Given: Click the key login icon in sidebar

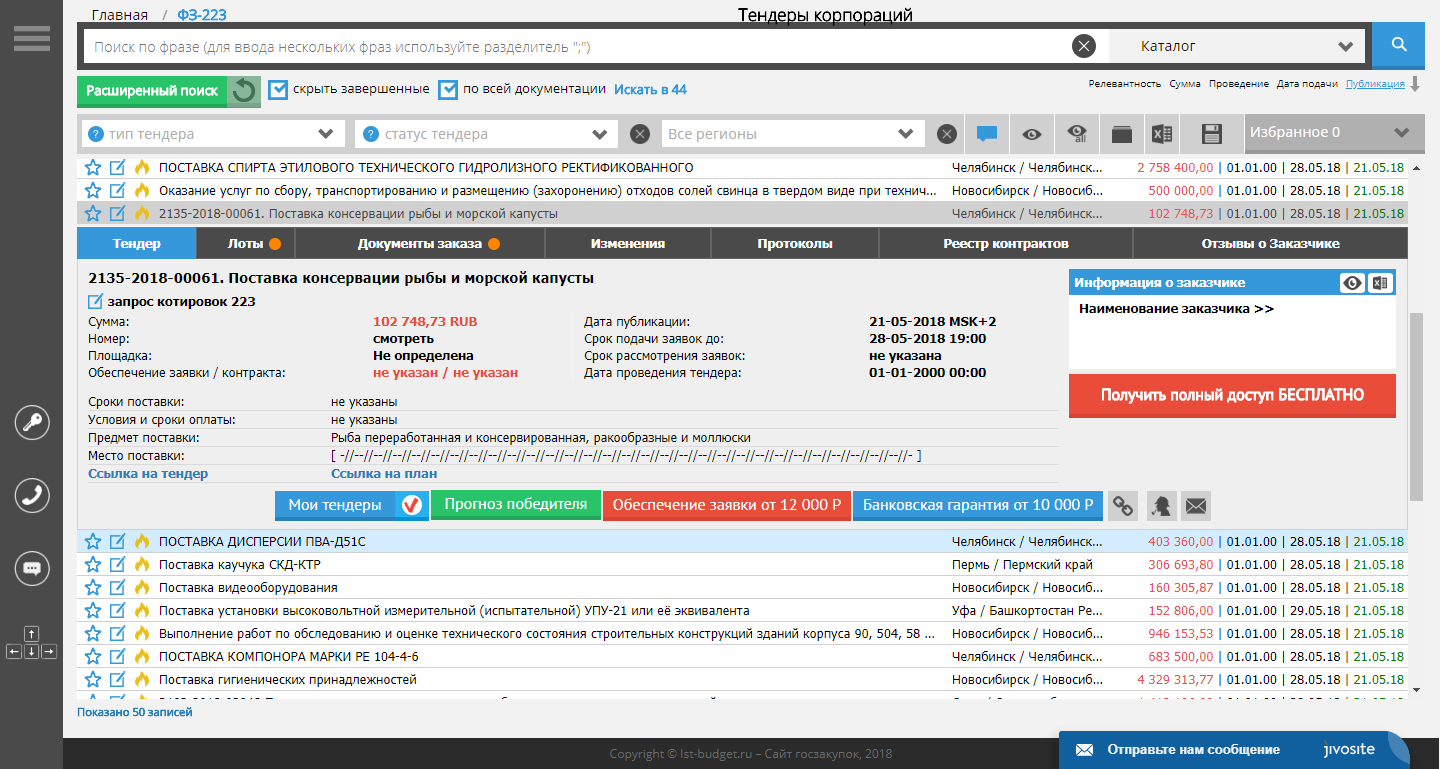Looking at the screenshot, I should coord(32,422).
